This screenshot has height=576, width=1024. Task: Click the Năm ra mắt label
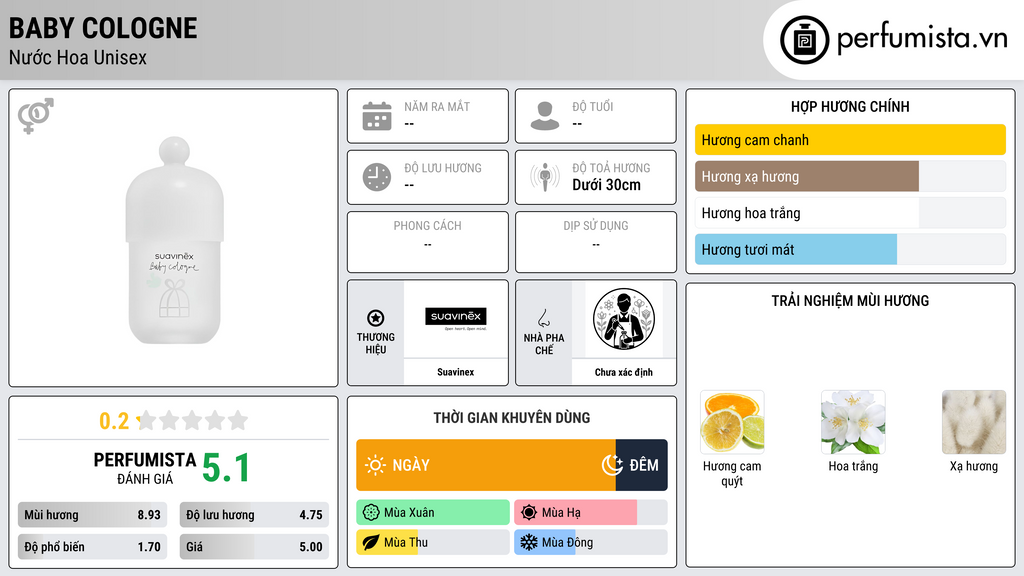tap(437, 106)
